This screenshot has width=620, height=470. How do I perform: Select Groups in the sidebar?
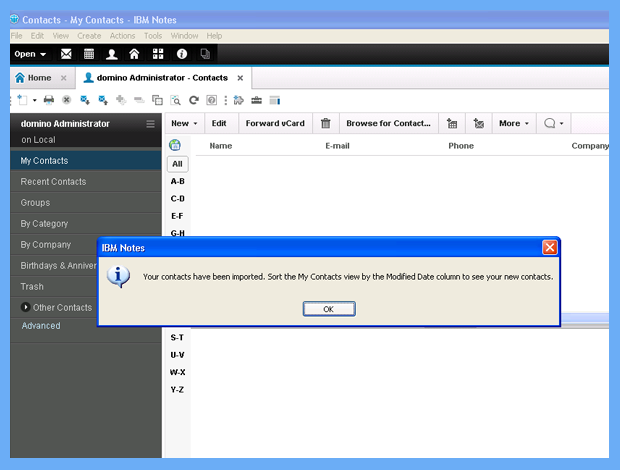(x=86, y=202)
